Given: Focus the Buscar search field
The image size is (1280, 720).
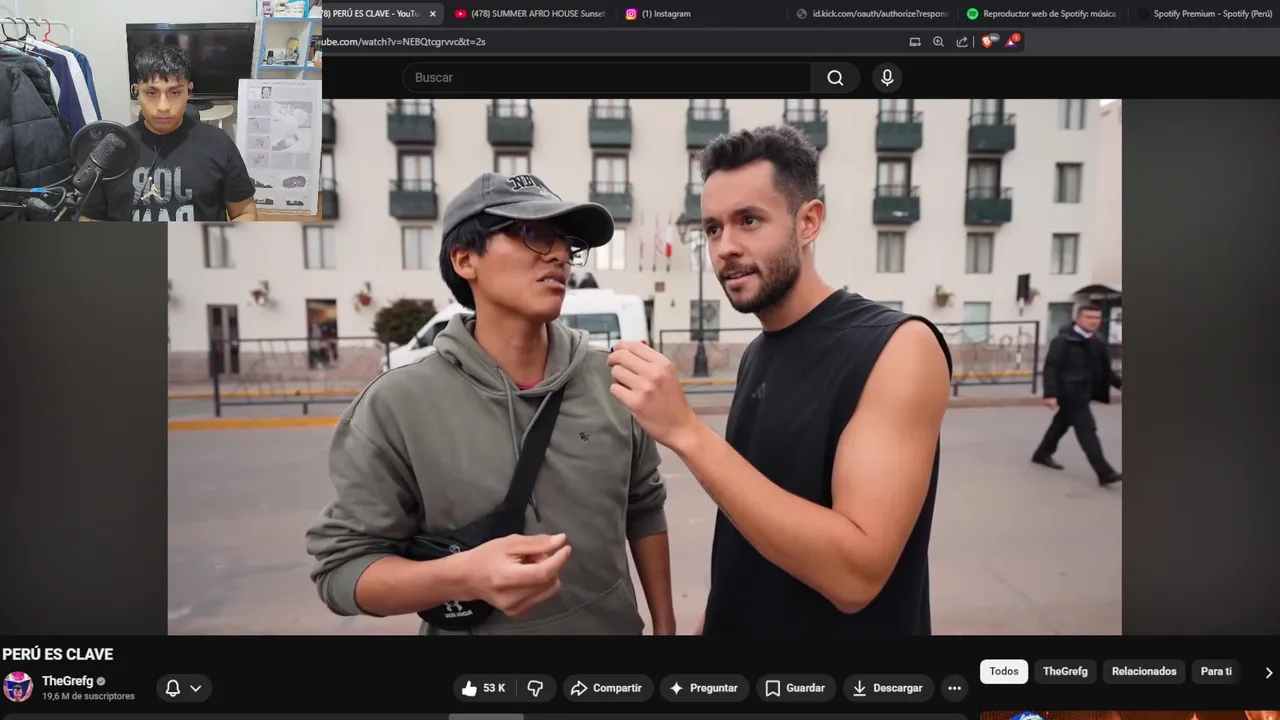Looking at the screenshot, I should coord(607,78).
